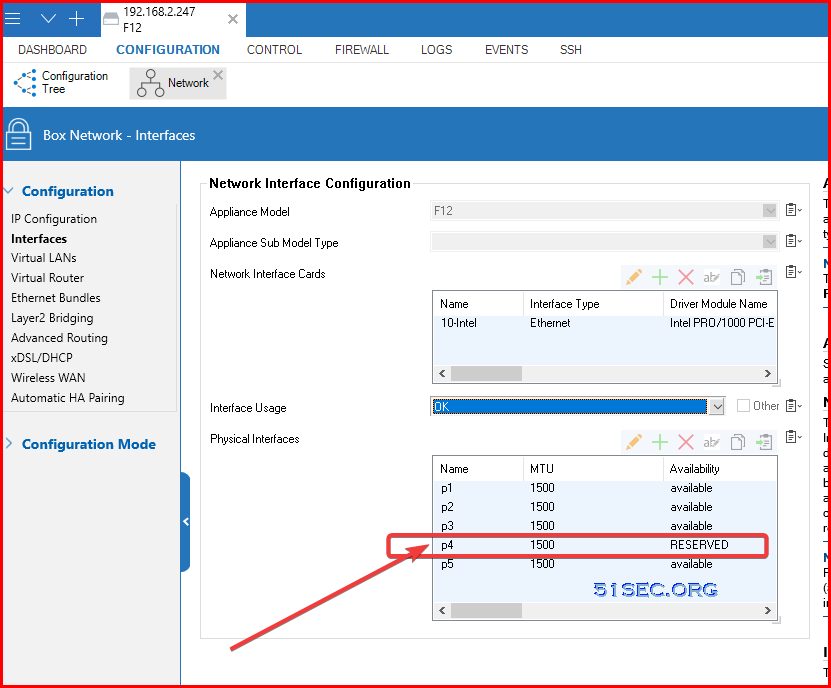Open Appliance Sub Model Type options icon

pos(793,241)
